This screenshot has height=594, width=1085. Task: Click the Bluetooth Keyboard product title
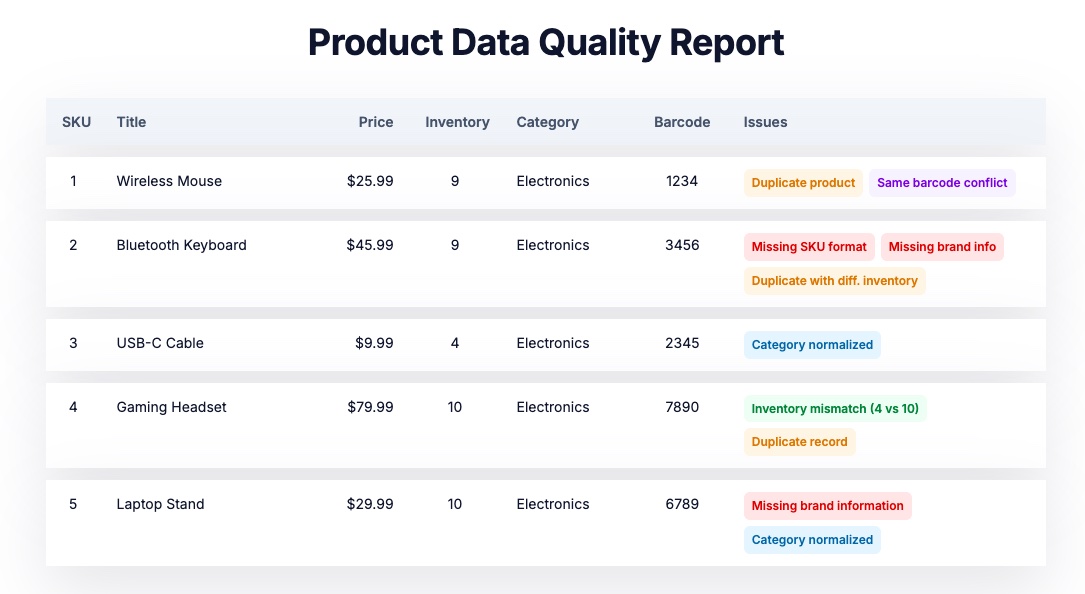[181, 245]
